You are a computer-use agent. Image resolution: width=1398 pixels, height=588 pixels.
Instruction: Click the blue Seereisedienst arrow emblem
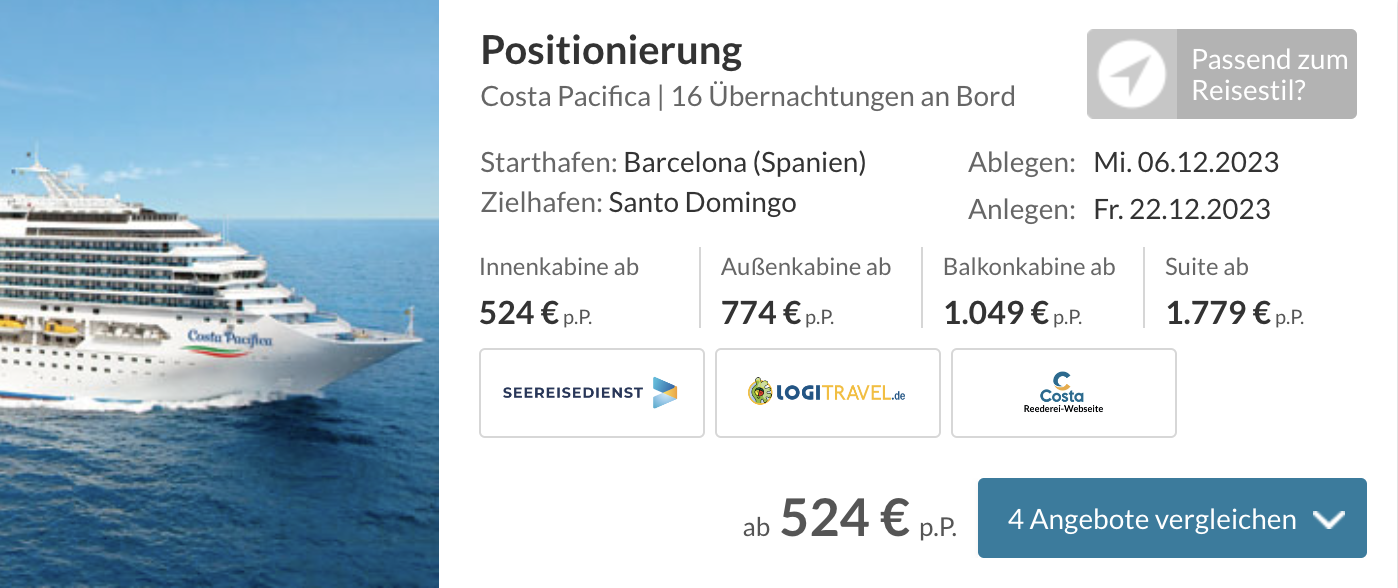point(664,393)
